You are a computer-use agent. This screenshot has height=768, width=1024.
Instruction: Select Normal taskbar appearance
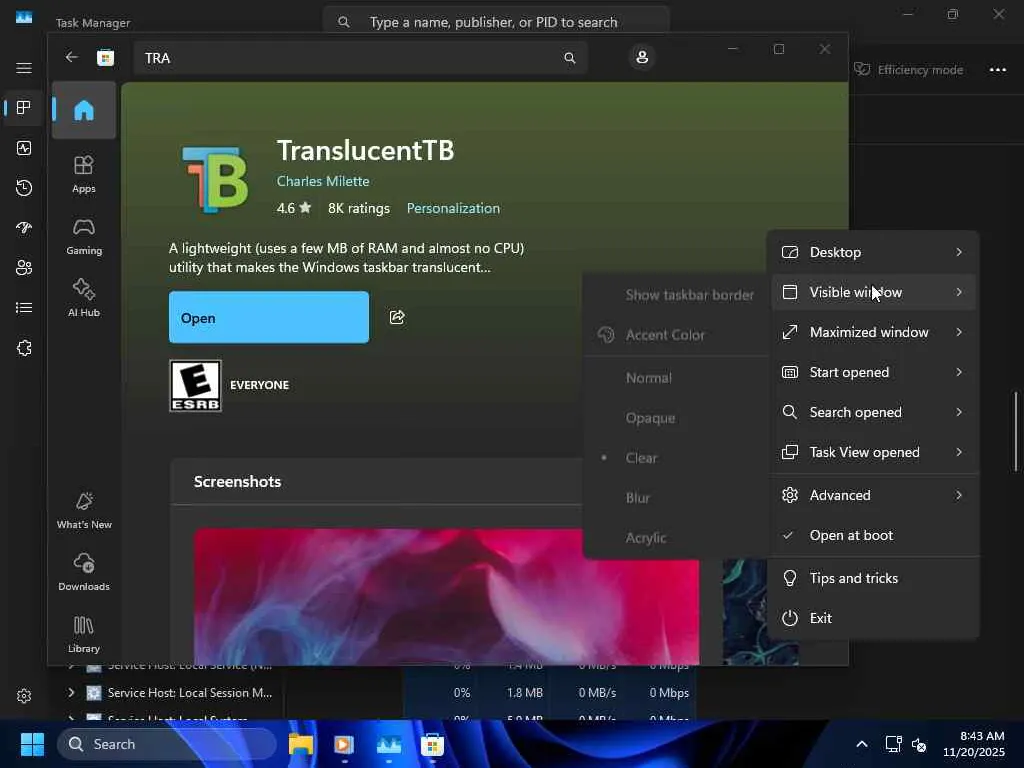click(x=676, y=378)
